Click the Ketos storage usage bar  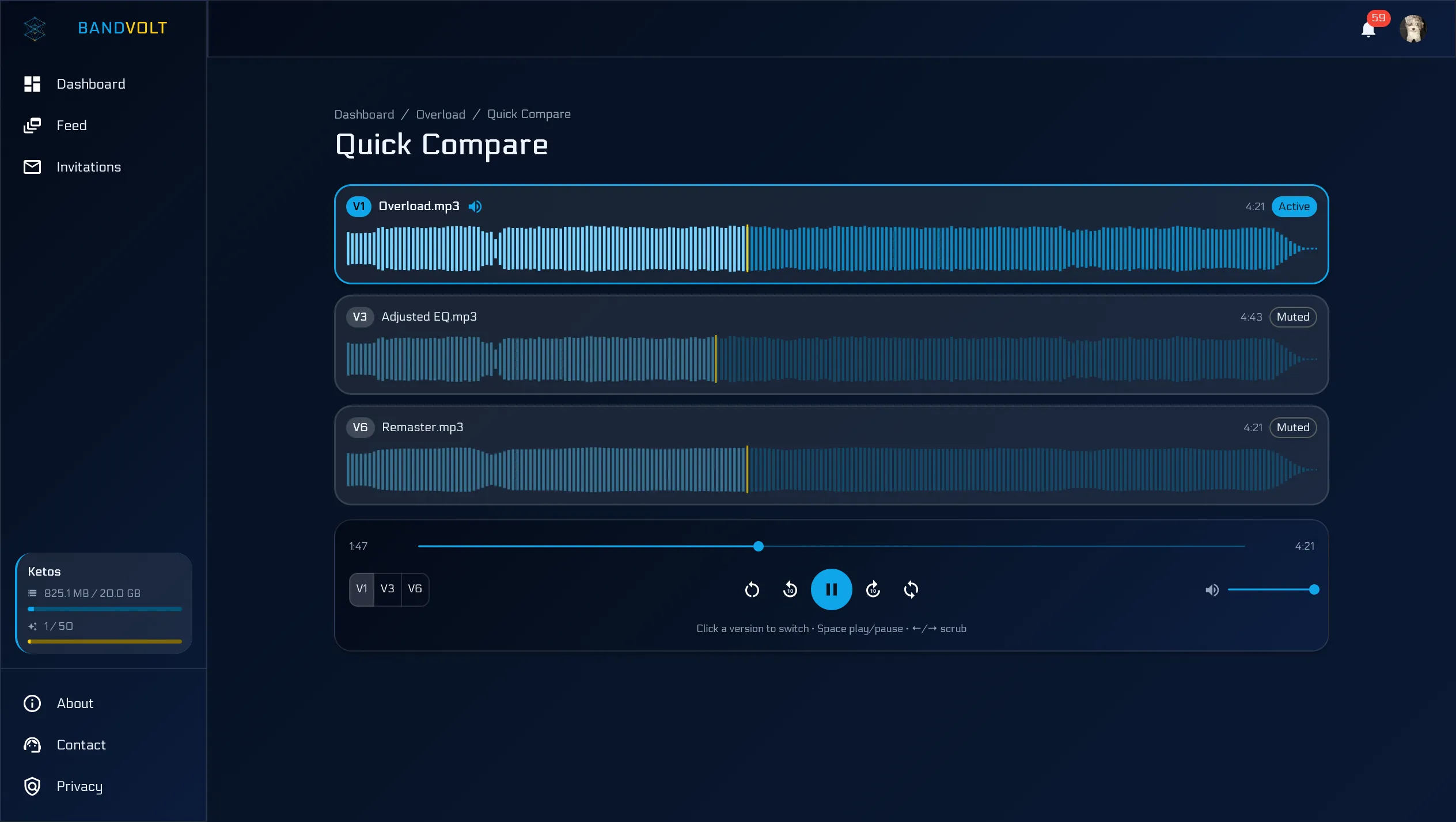coord(105,609)
